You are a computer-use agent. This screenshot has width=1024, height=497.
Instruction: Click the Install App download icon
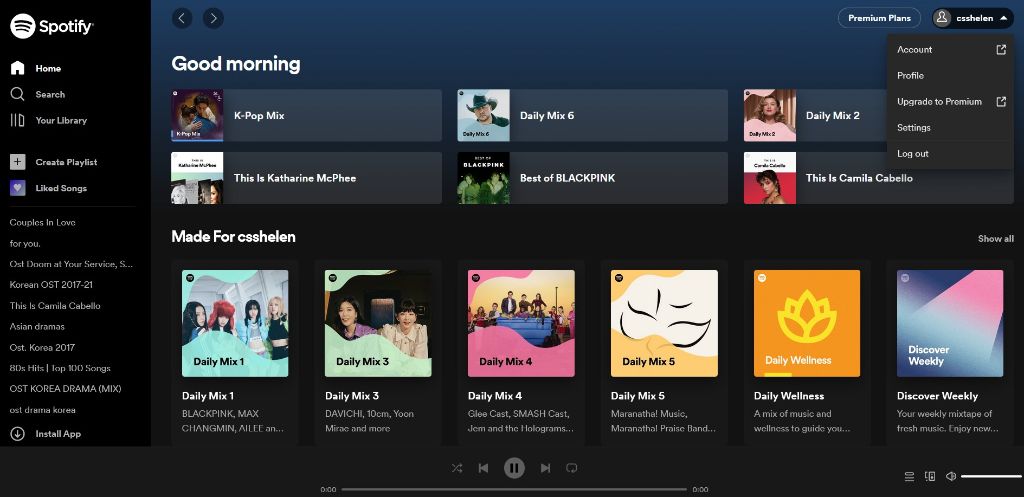[x=18, y=434]
